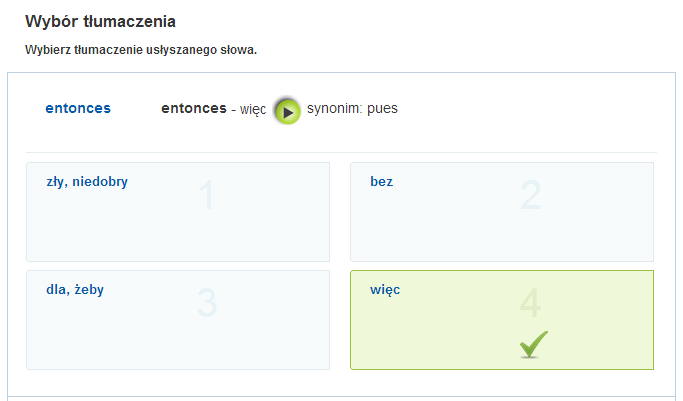Image resolution: width=683 pixels, height=401 pixels.
Task: Click the "więc" label in the green tile
Action: (385, 290)
